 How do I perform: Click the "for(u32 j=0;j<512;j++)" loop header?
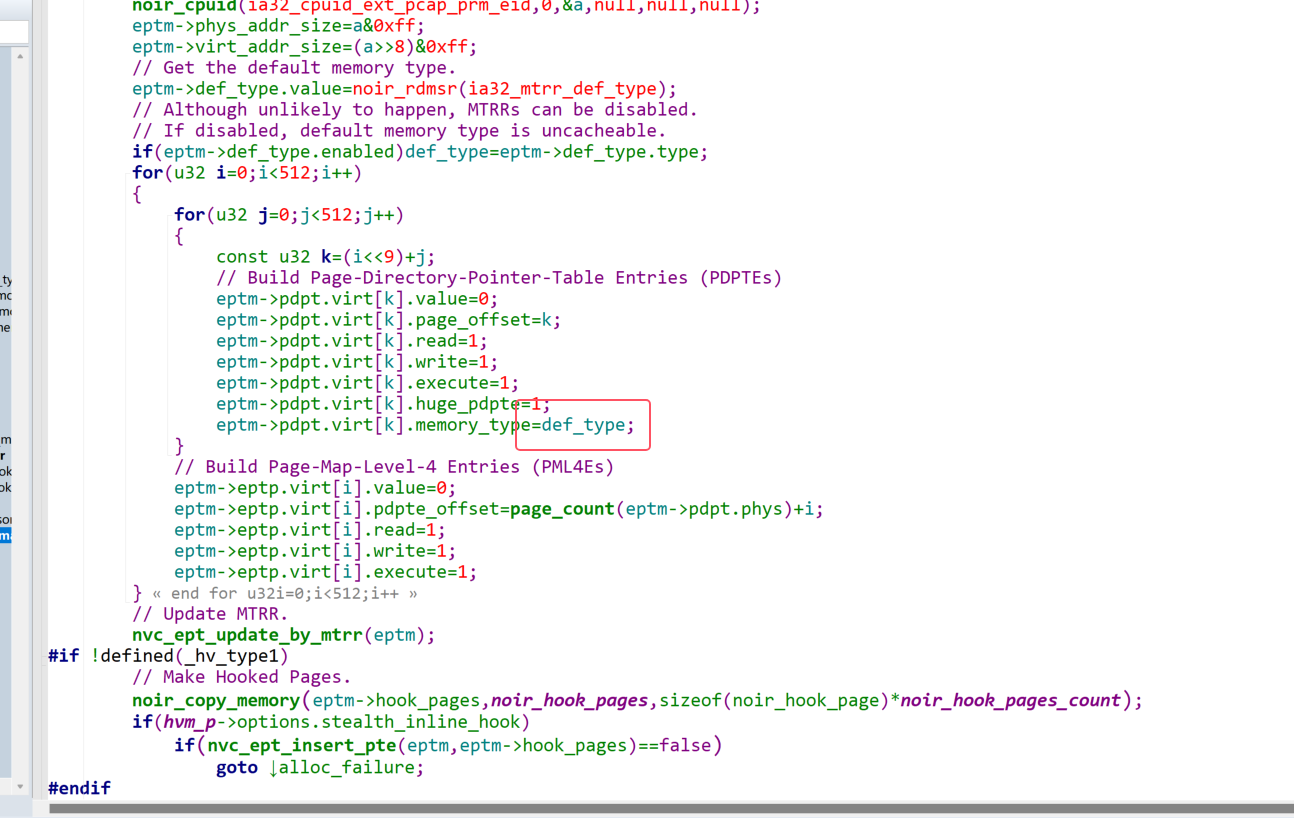(x=289, y=215)
